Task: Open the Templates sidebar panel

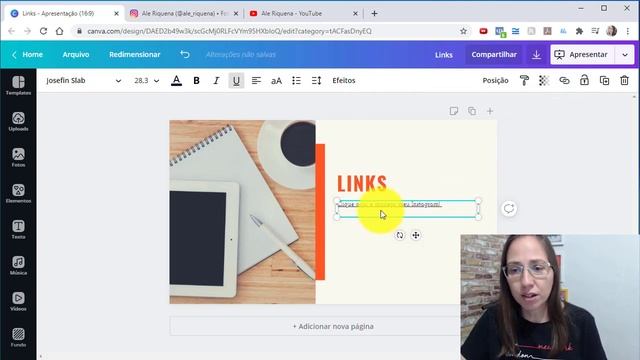Action: pyautogui.click(x=18, y=86)
